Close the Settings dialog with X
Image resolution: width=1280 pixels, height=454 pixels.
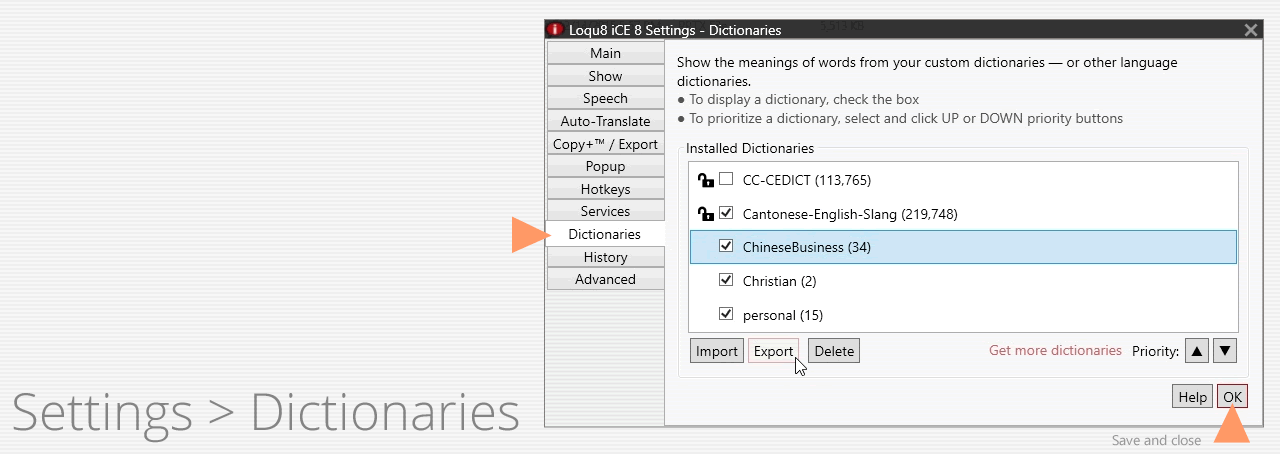tap(1250, 30)
